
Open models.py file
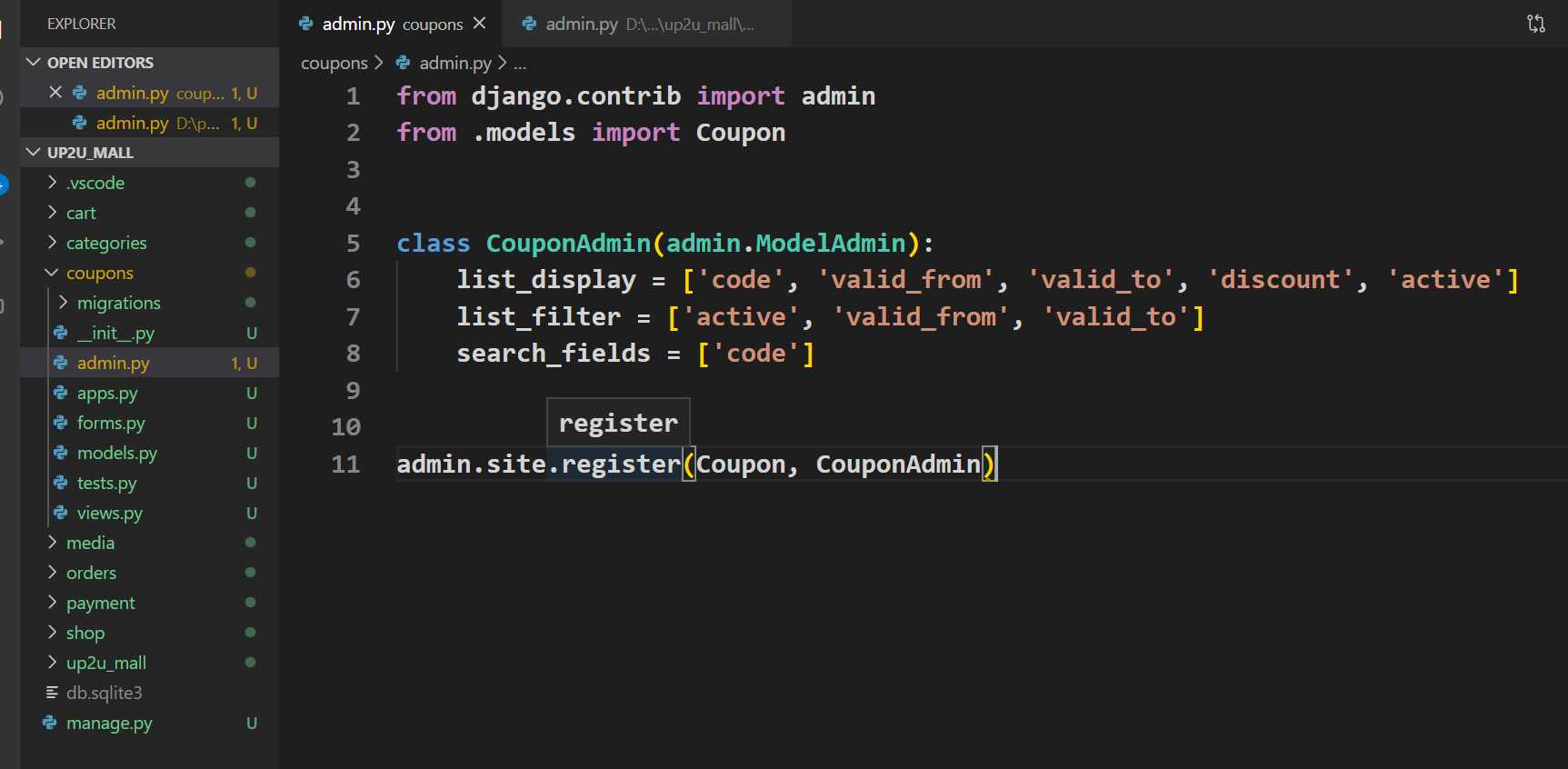pos(150,453)
